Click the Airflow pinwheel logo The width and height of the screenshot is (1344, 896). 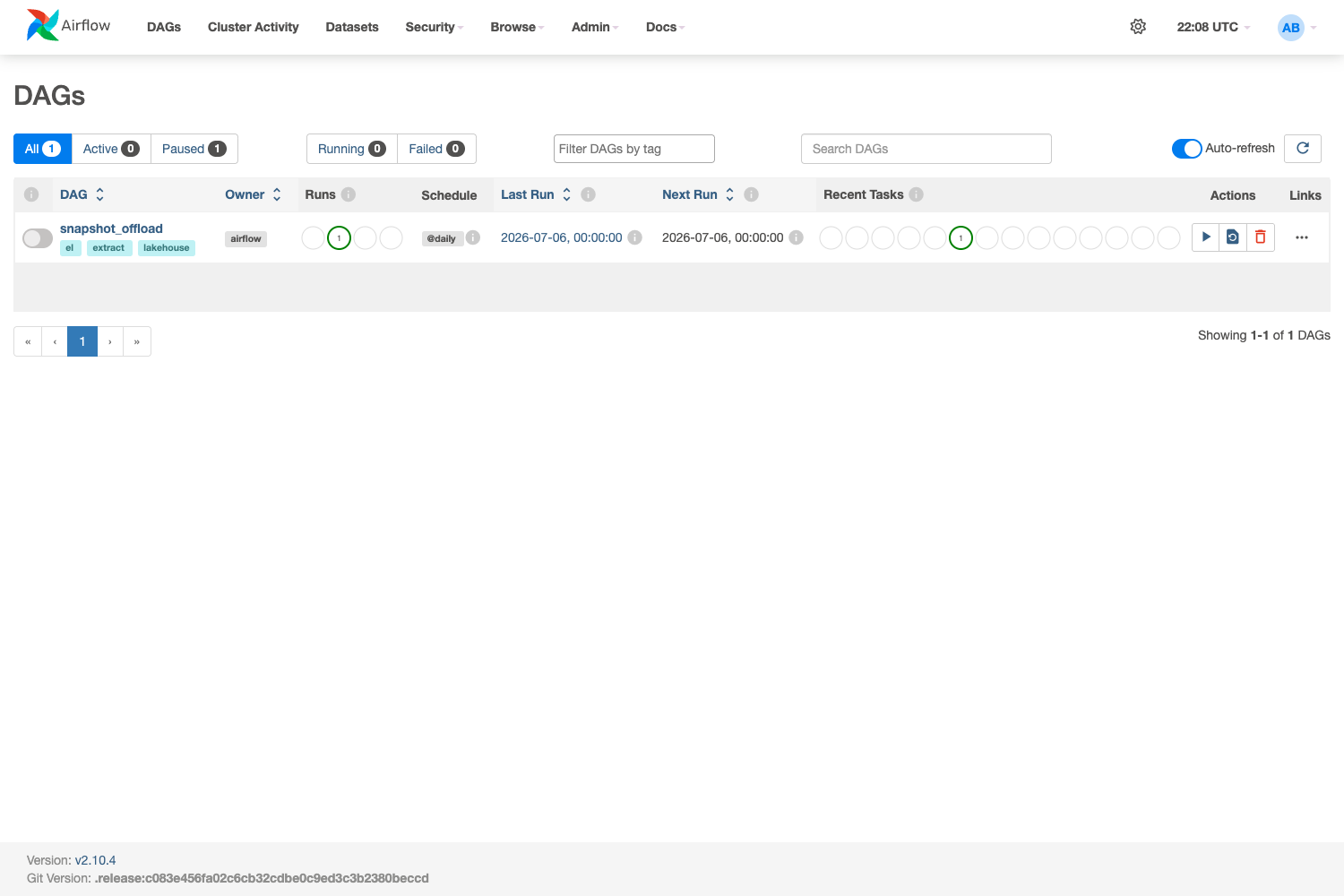pos(42,26)
